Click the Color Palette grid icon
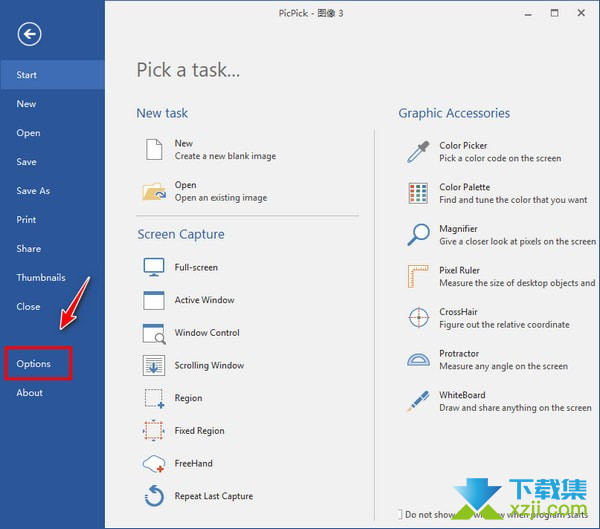This screenshot has height=529, width=600. 418,193
